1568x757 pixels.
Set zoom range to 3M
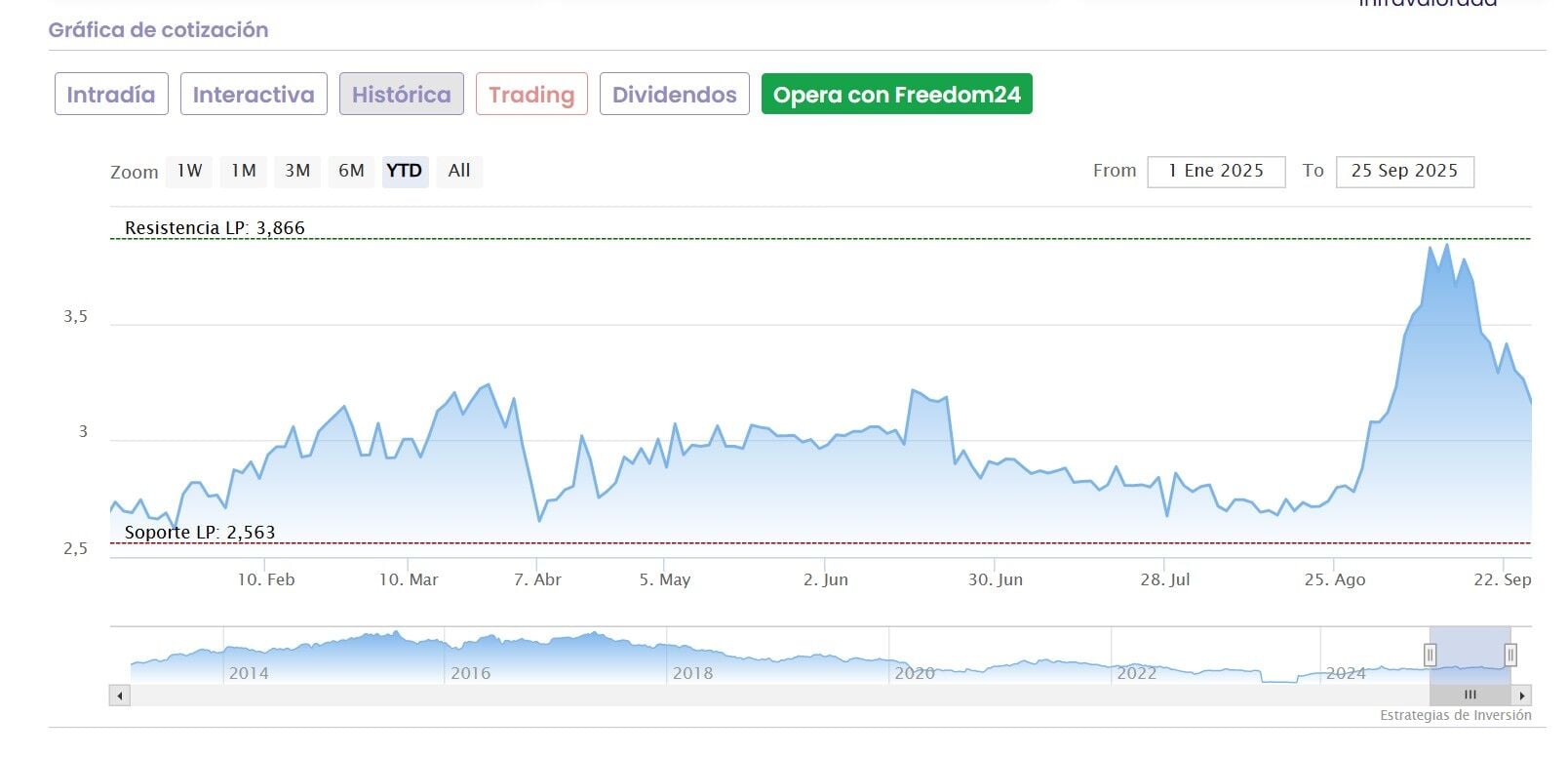pyautogui.click(x=297, y=171)
